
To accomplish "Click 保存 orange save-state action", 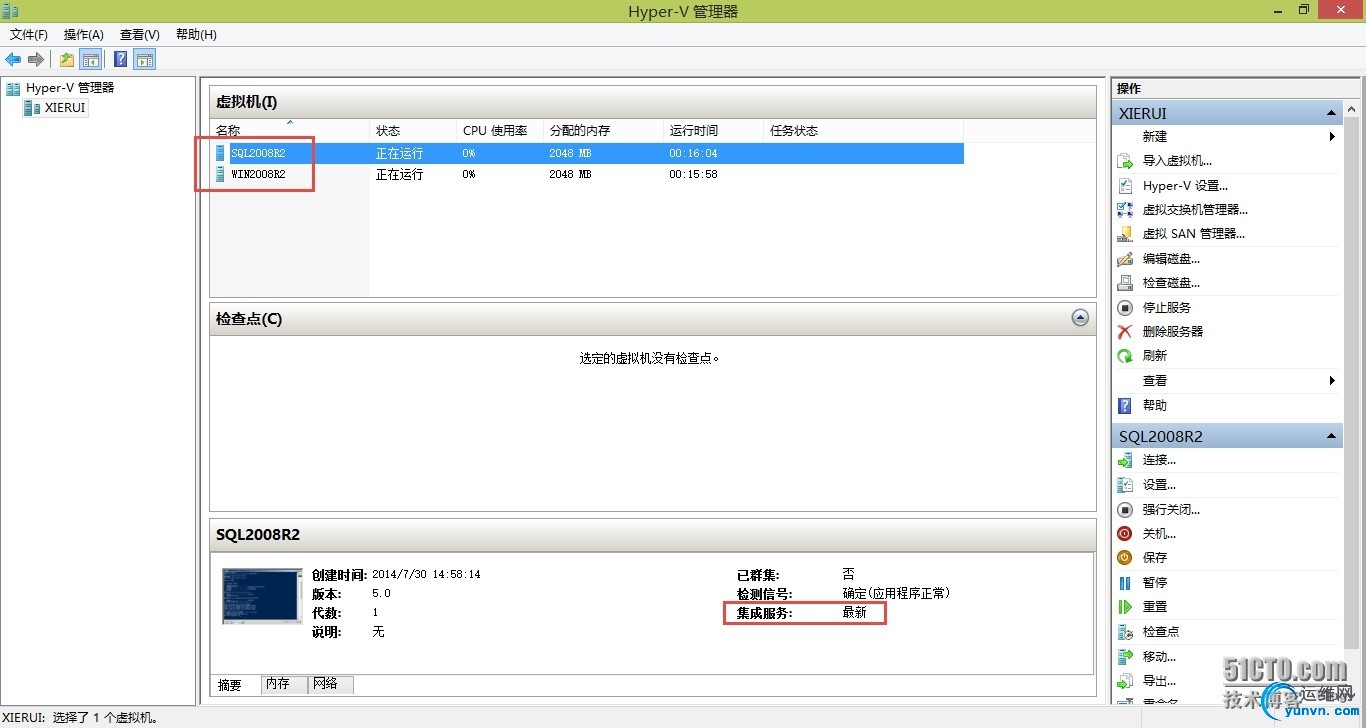I will [x=1154, y=557].
